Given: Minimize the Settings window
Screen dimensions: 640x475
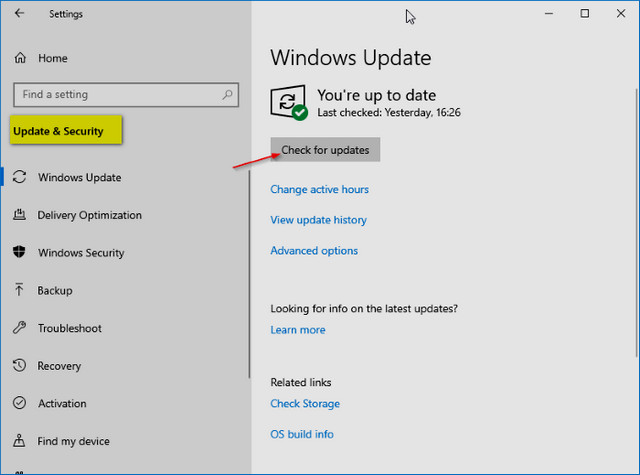Looking at the screenshot, I should click(549, 13).
